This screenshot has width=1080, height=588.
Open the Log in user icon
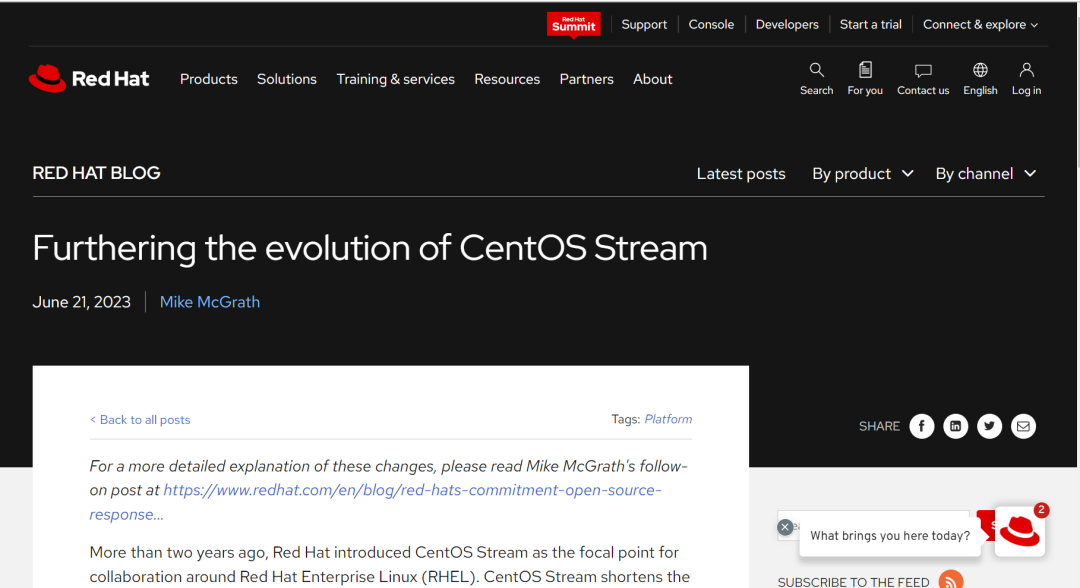[x=1026, y=70]
